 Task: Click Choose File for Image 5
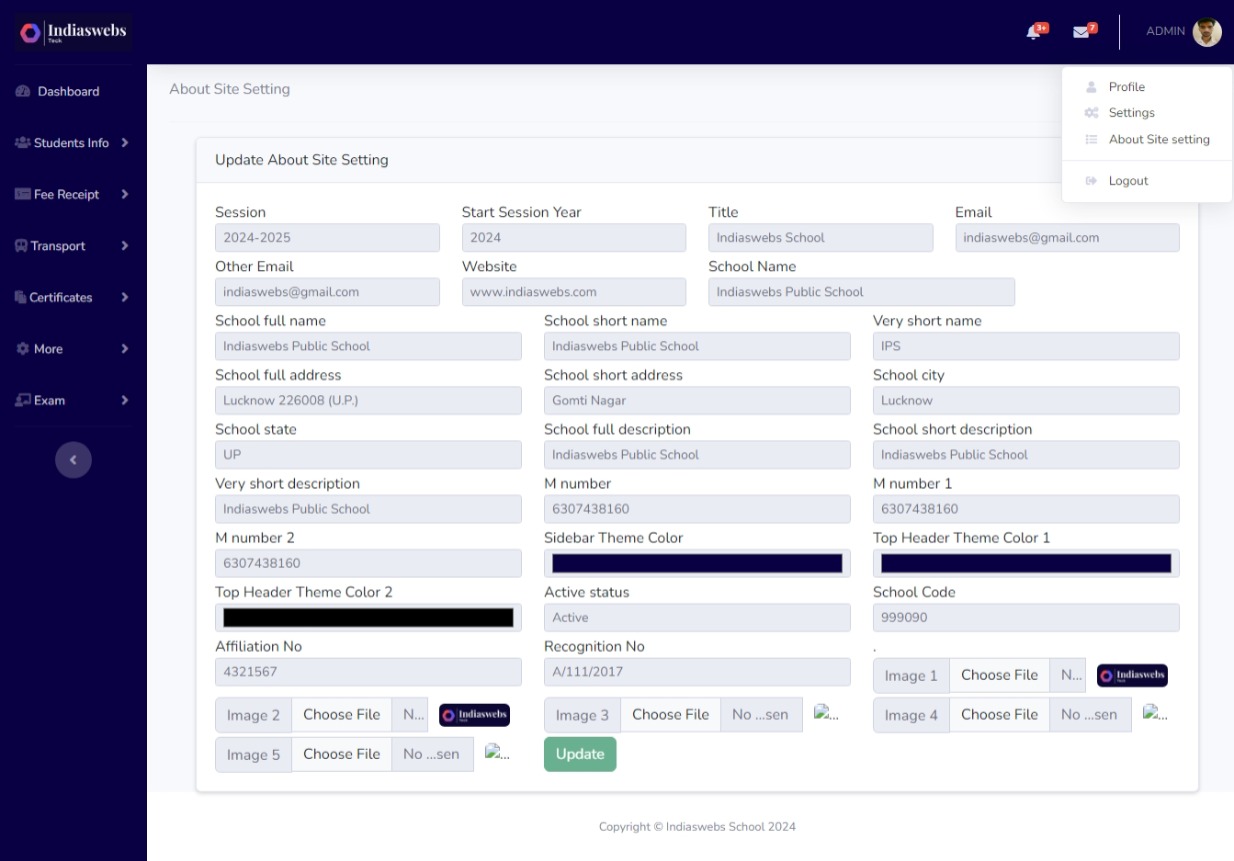click(342, 754)
